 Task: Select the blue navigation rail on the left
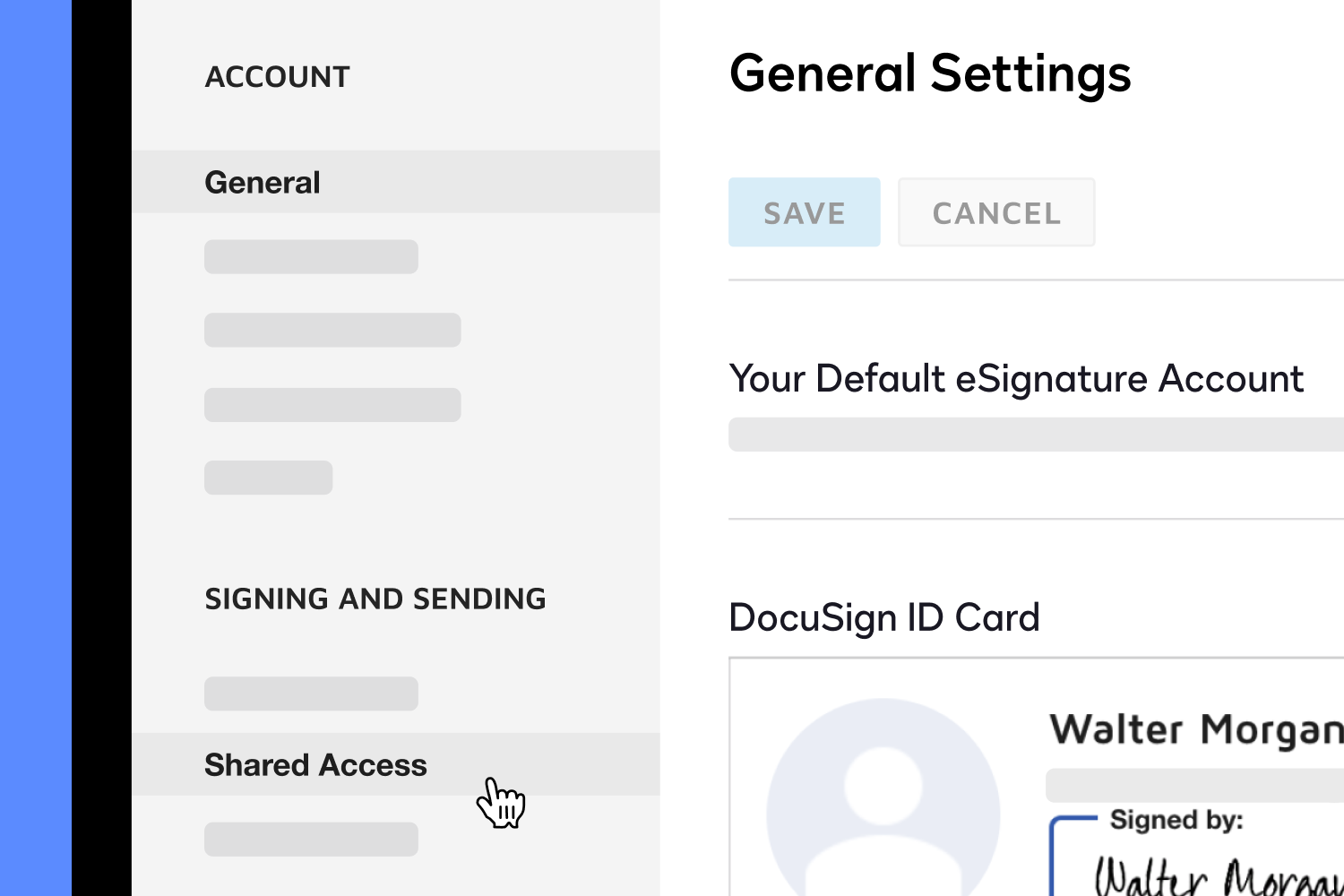point(33,448)
